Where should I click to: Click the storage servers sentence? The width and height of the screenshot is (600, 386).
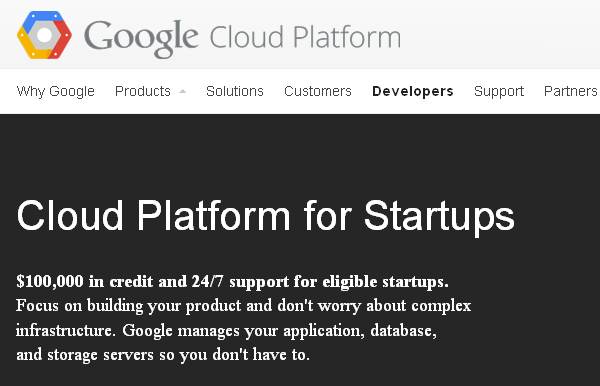pos(163,355)
